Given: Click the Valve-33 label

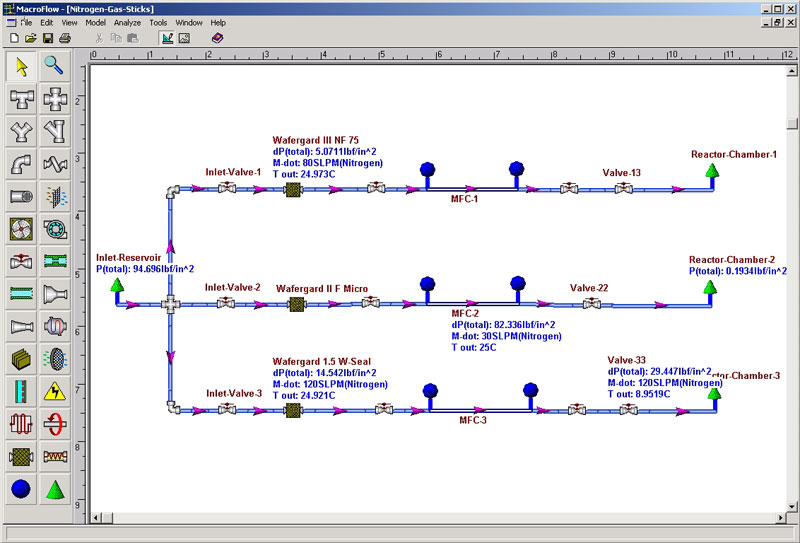Looking at the screenshot, I should 627,360.
